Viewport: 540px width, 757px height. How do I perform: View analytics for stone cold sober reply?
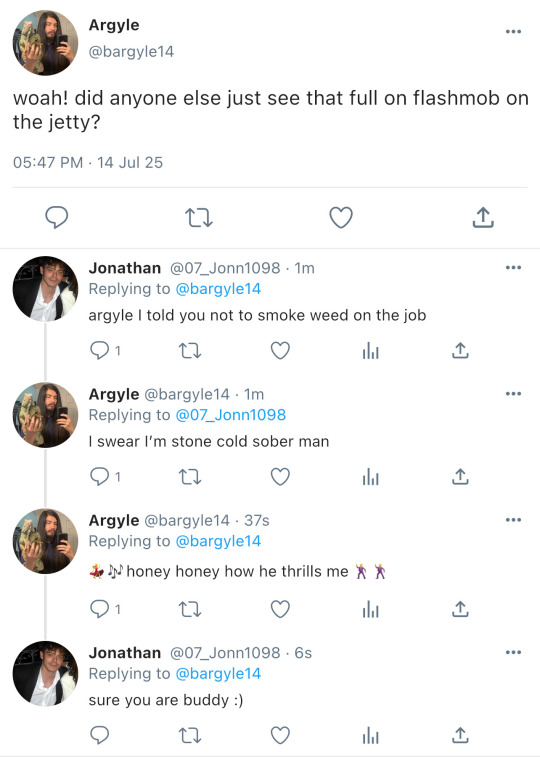click(370, 477)
